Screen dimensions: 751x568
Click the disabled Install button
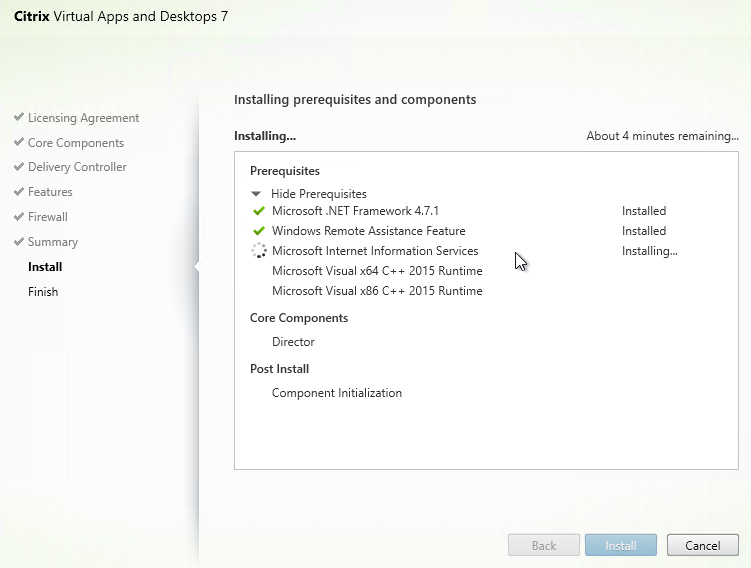click(620, 546)
